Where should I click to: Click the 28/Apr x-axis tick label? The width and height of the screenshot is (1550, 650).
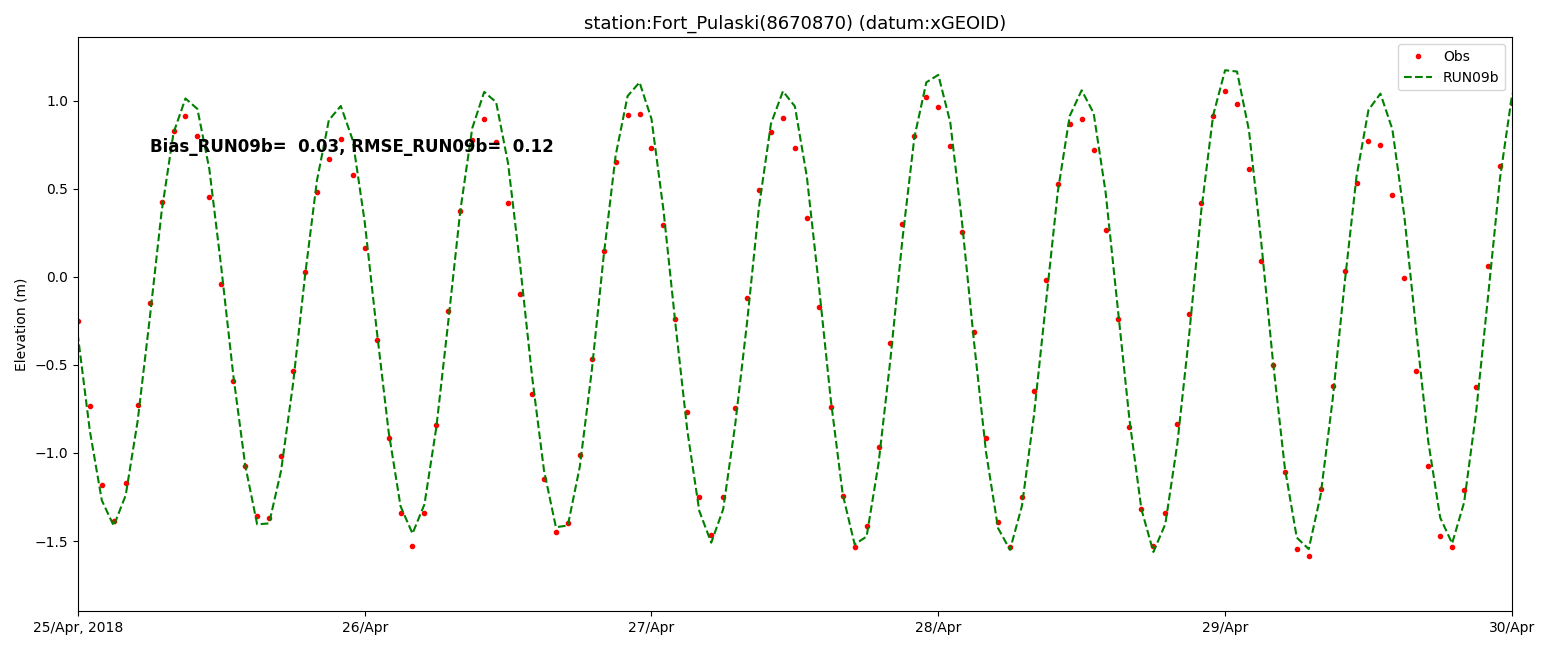click(938, 628)
